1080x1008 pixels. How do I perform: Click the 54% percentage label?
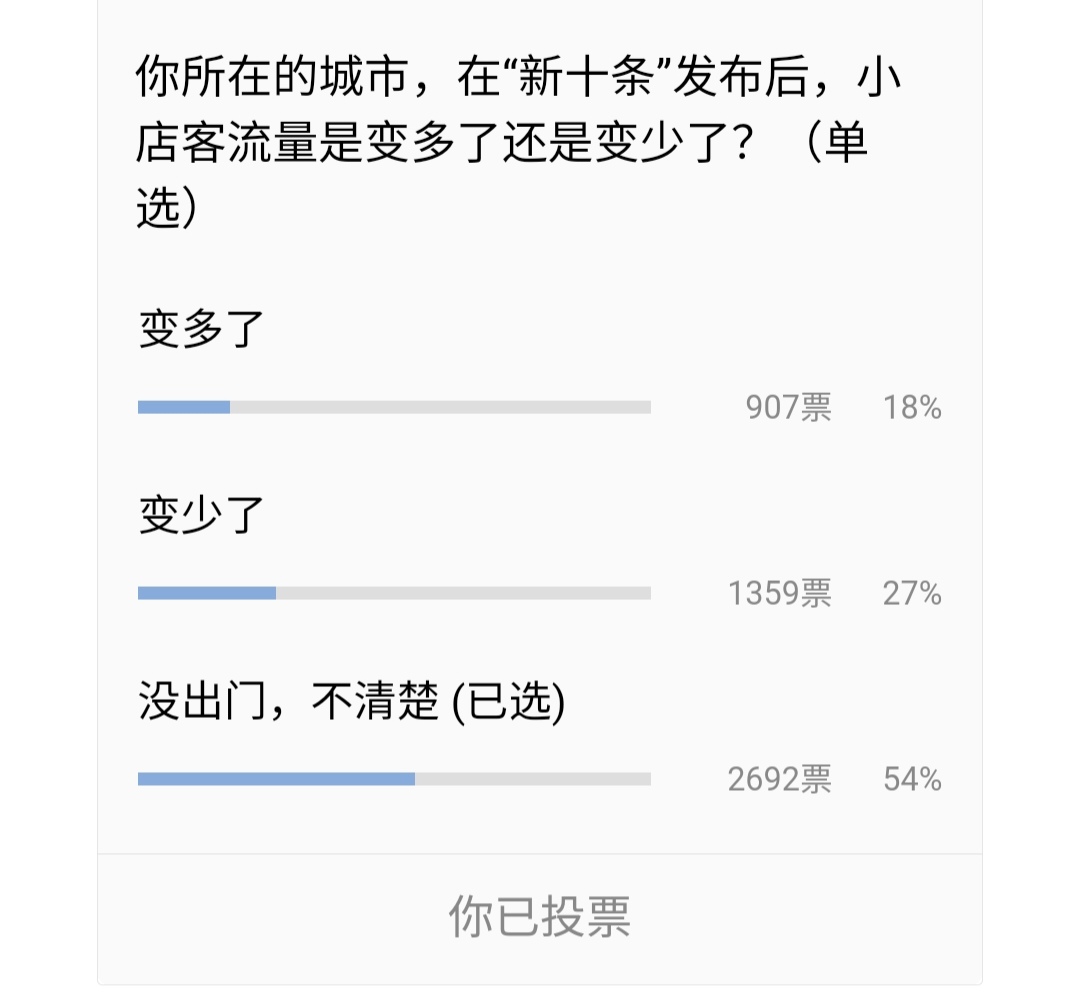click(x=912, y=778)
